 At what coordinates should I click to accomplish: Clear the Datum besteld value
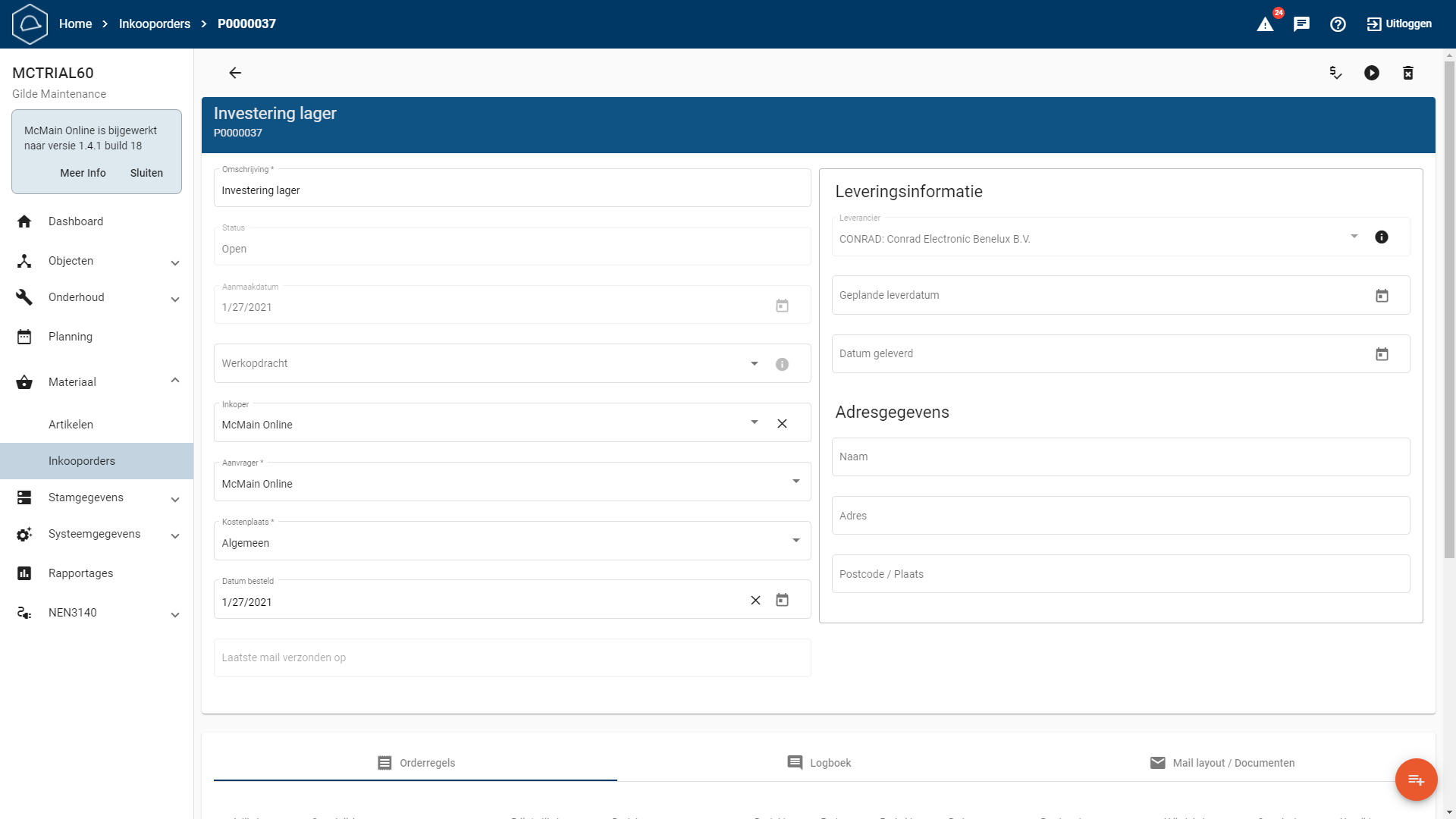(755, 601)
